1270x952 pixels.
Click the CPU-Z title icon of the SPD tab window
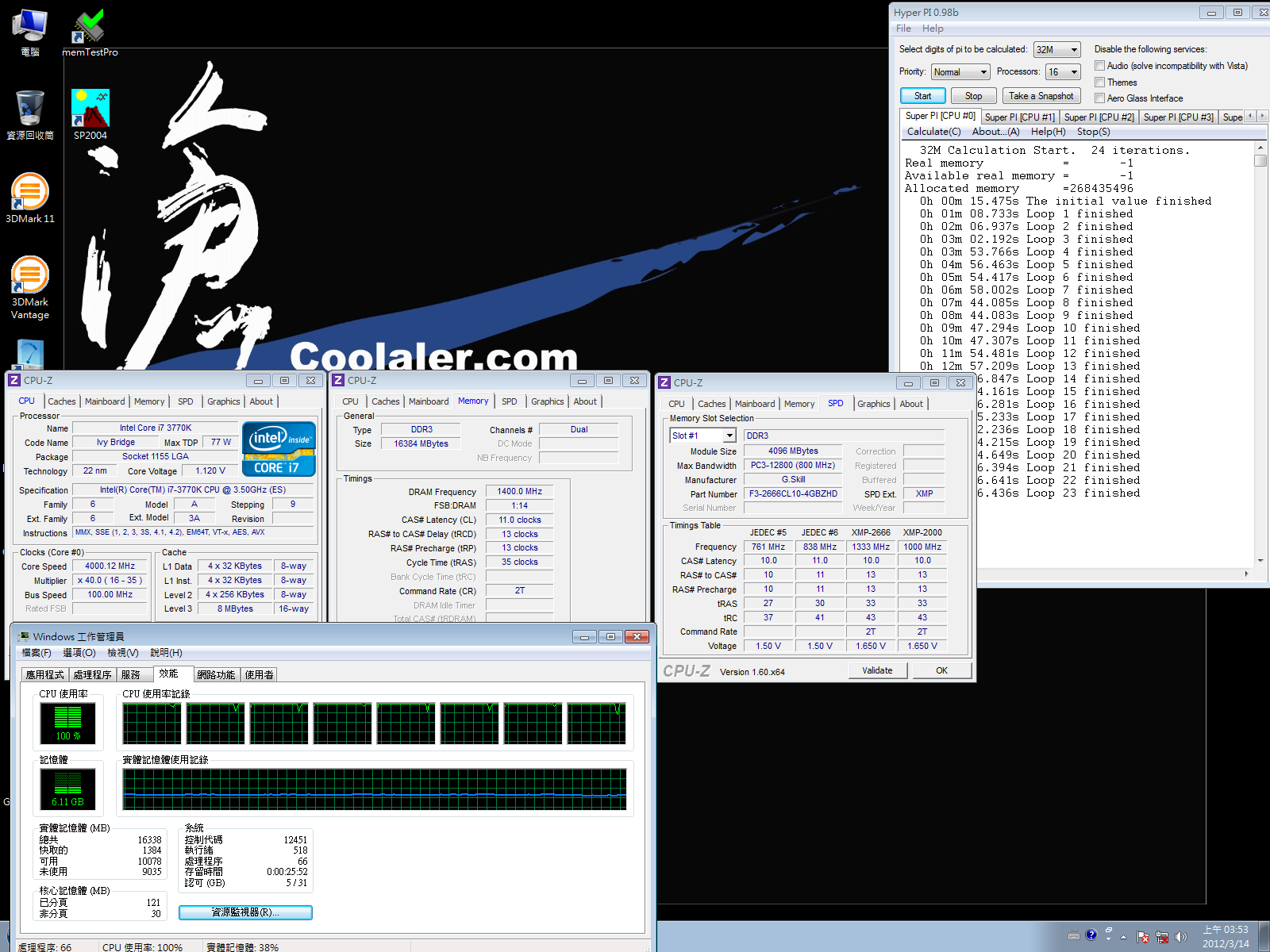(x=664, y=382)
